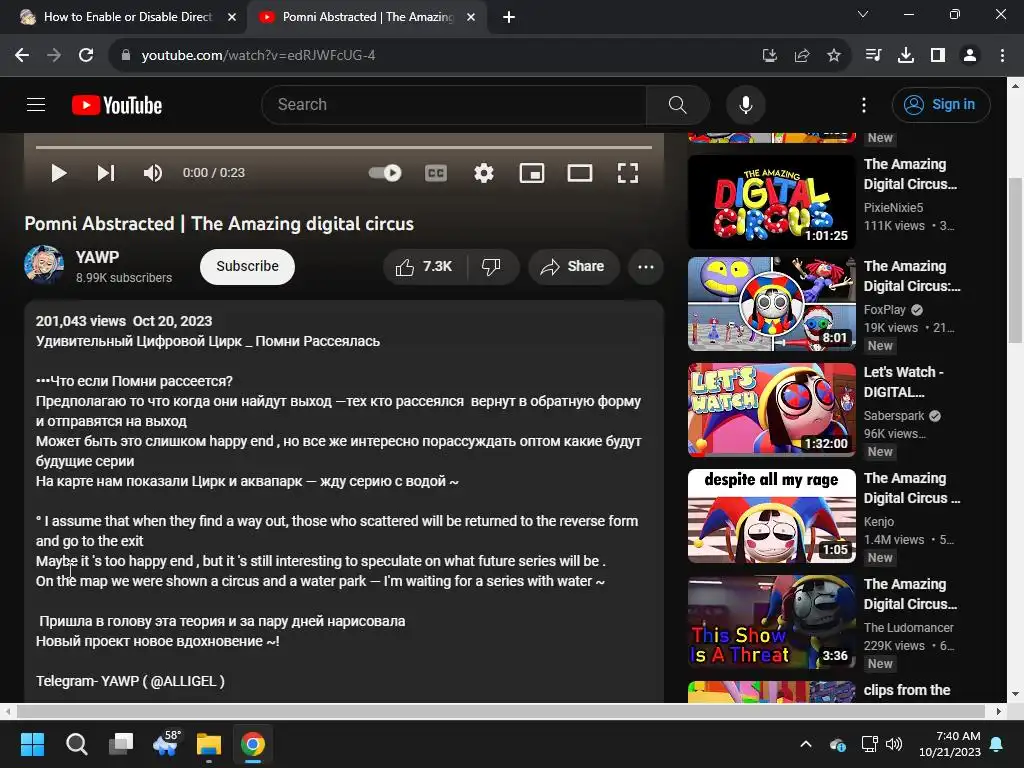Open the notifications bell in tray

click(x=997, y=744)
